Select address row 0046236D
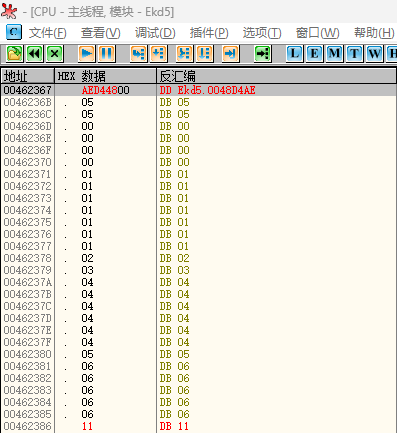Screen dimensions: 397x433 tap(198, 126)
